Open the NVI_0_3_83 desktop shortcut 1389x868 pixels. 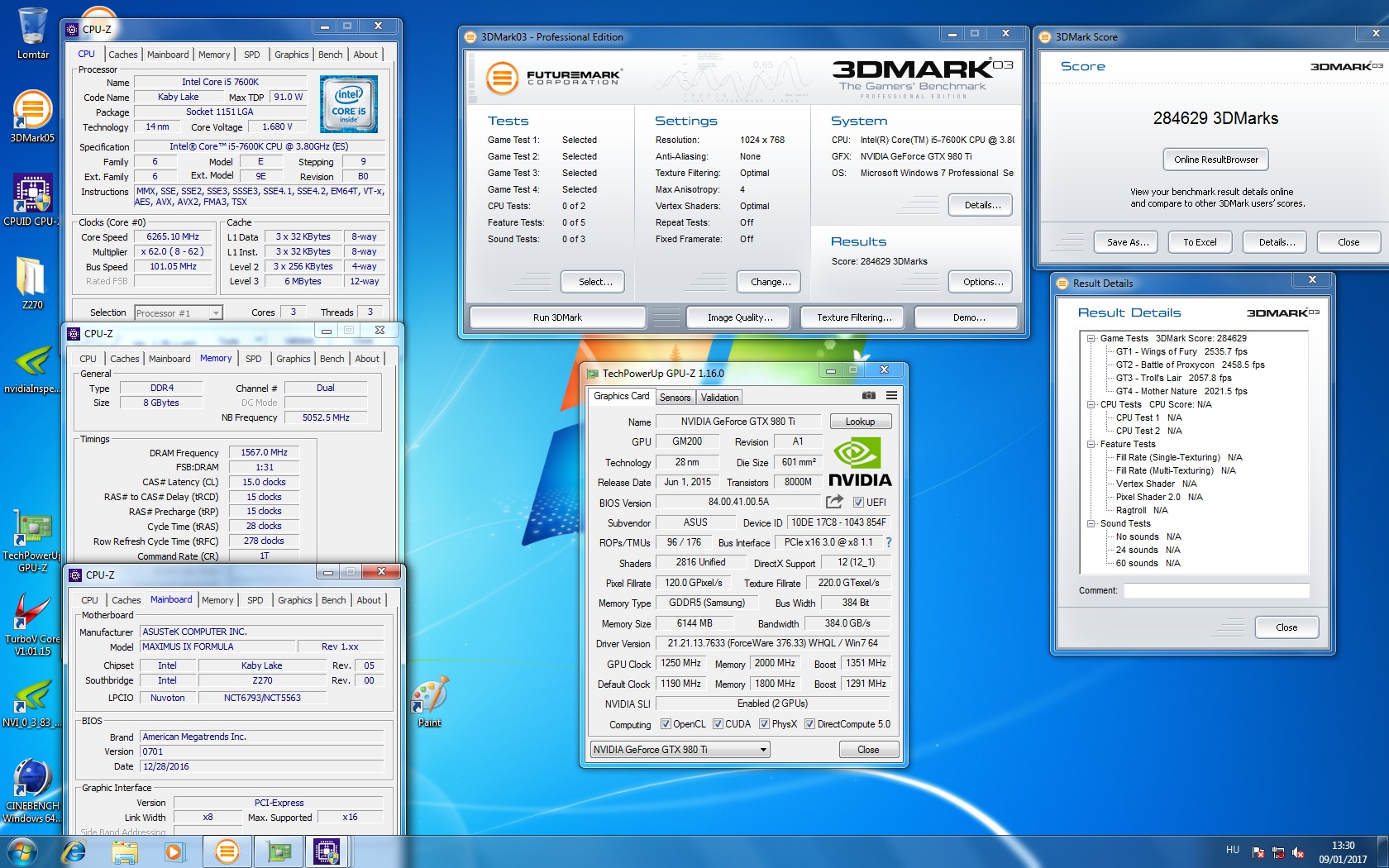[32, 703]
